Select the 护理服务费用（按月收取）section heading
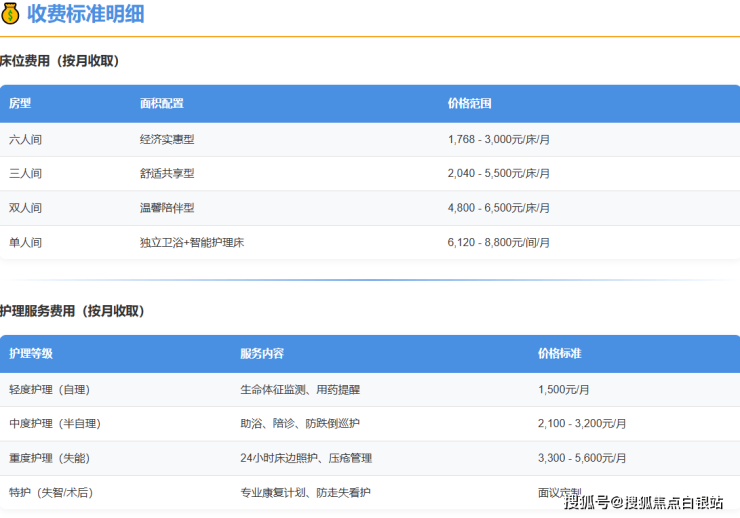Image resolution: width=740 pixels, height=518 pixels. pyautogui.click(x=72, y=311)
